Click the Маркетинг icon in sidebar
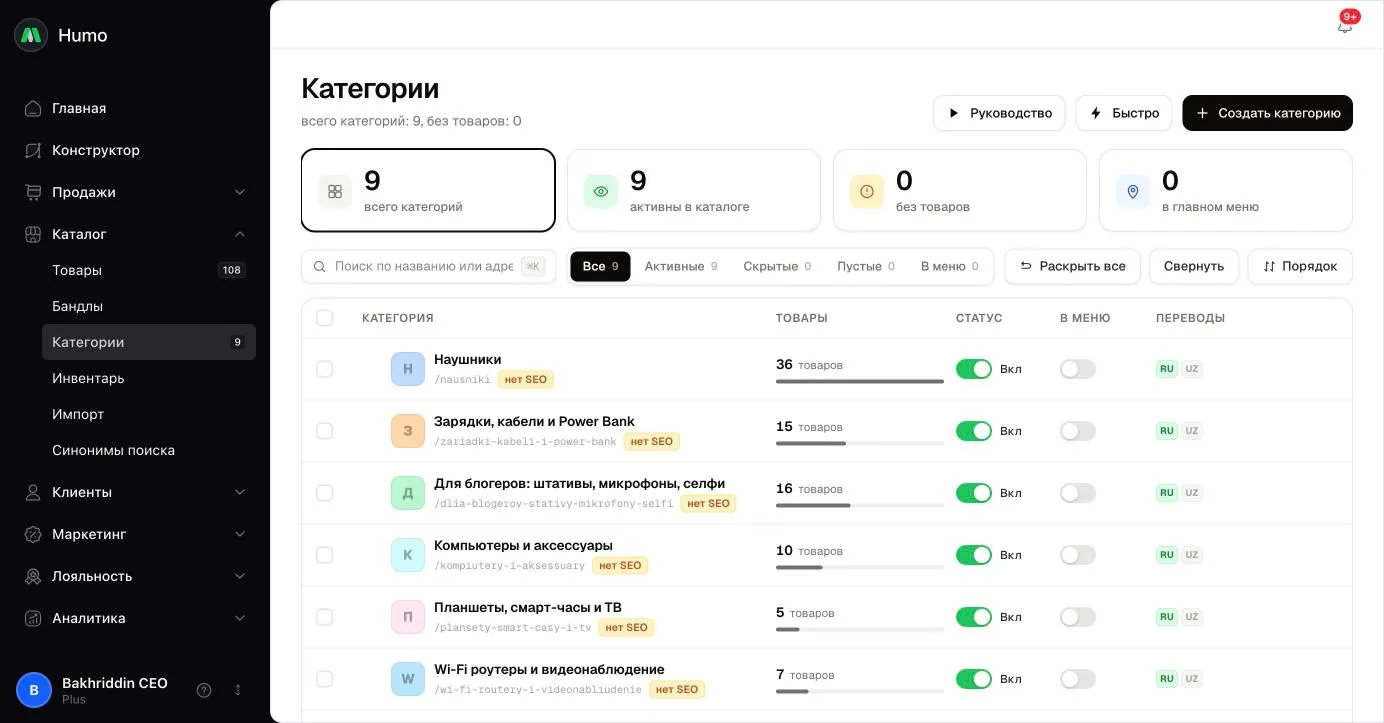Viewport: 1384px width, 723px height. click(x=33, y=534)
